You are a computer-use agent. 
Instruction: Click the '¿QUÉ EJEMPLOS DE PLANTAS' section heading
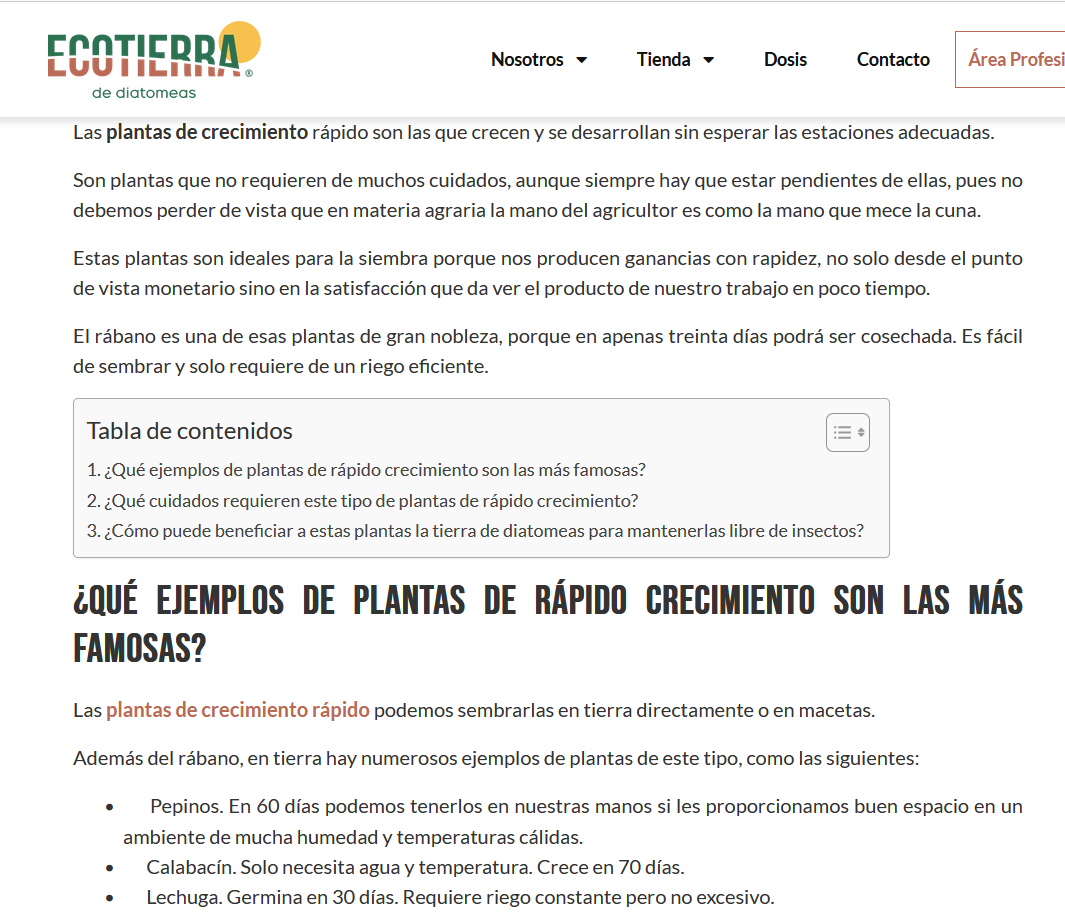point(547,624)
